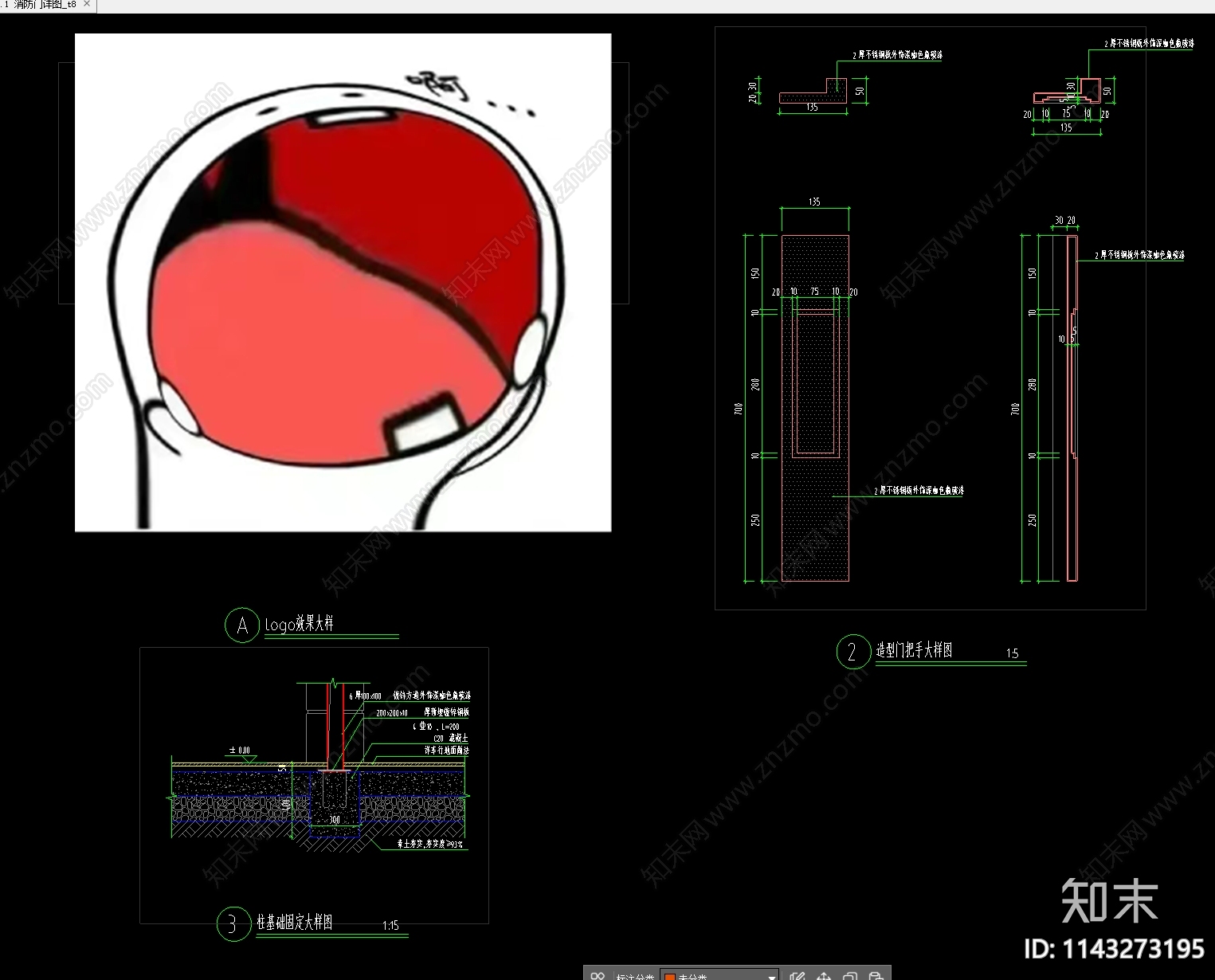1215x980 pixels.
Task: Open the 未分类 annotation category dropdown
Action: pyautogui.click(x=719, y=976)
